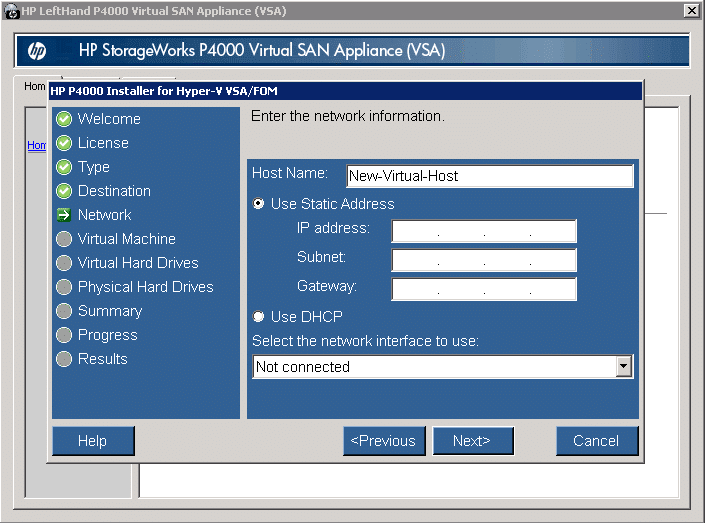Click the Progress step label

tap(107, 335)
